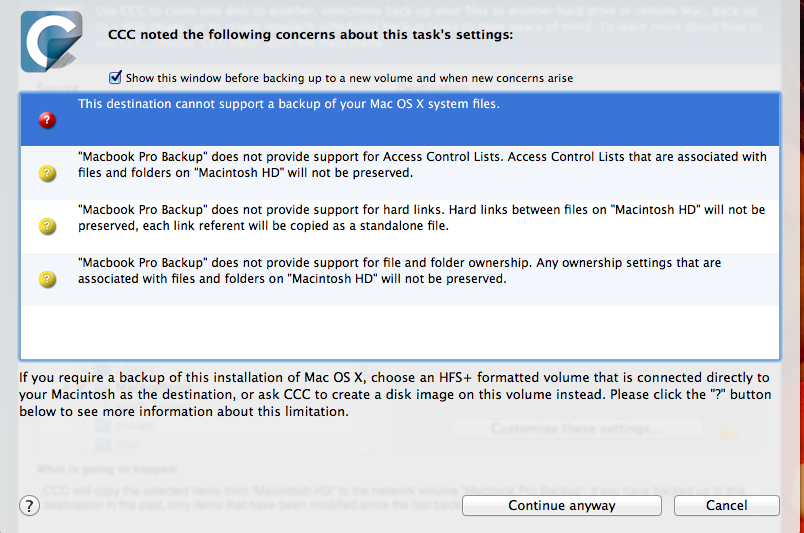Viewport: 804px width, 533px height.
Task: Select the system files backup concern row
Action: 400,120
